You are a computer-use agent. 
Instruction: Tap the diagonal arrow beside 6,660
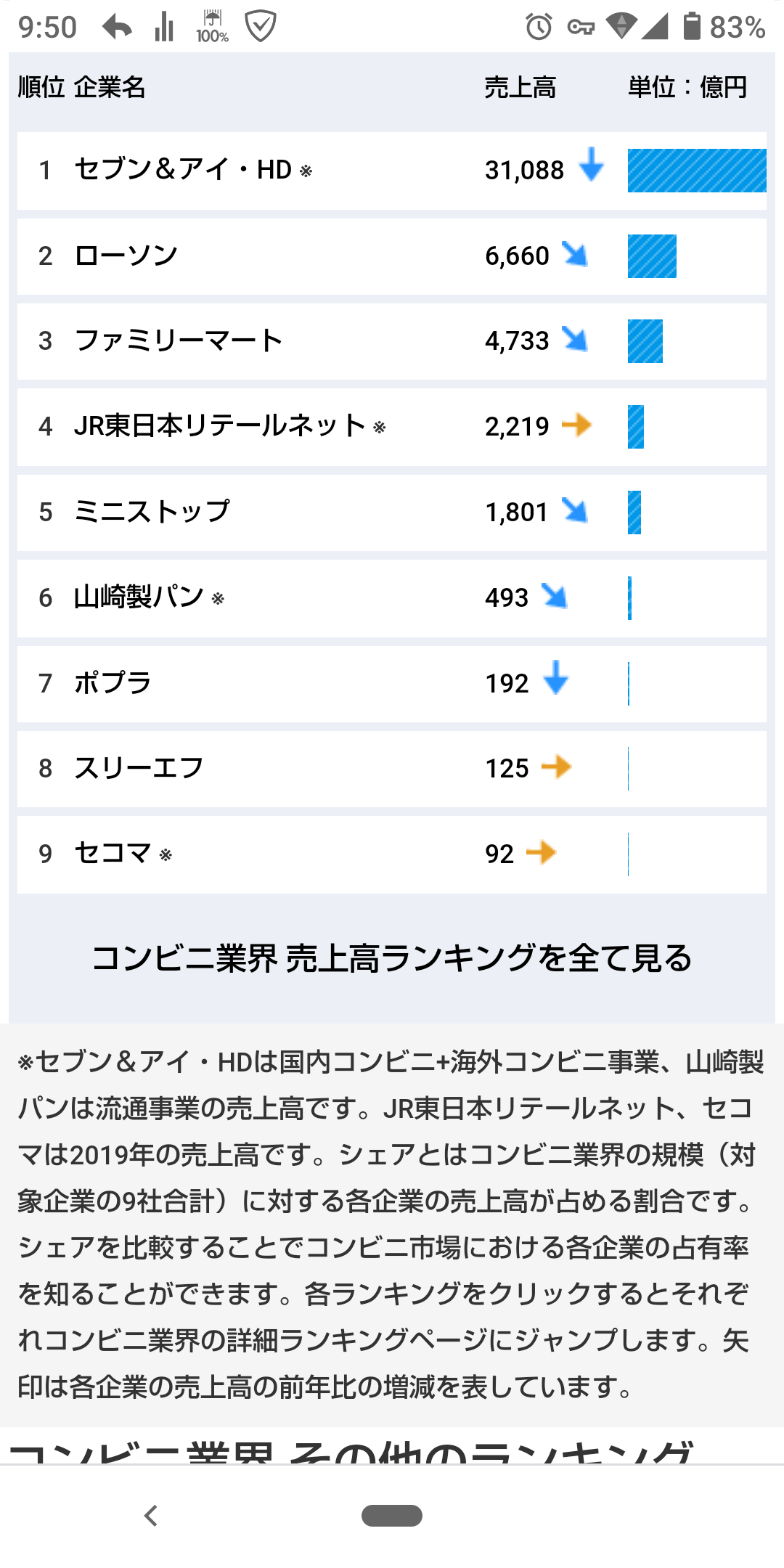tap(575, 254)
